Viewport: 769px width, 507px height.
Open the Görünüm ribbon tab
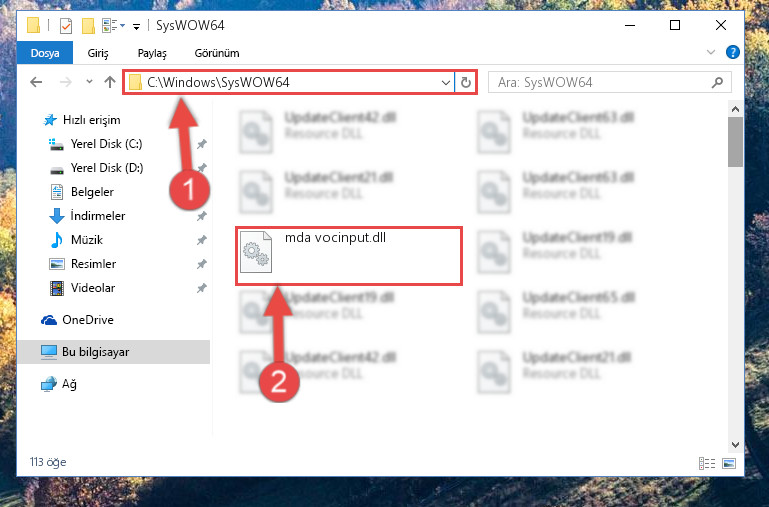point(217,53)
